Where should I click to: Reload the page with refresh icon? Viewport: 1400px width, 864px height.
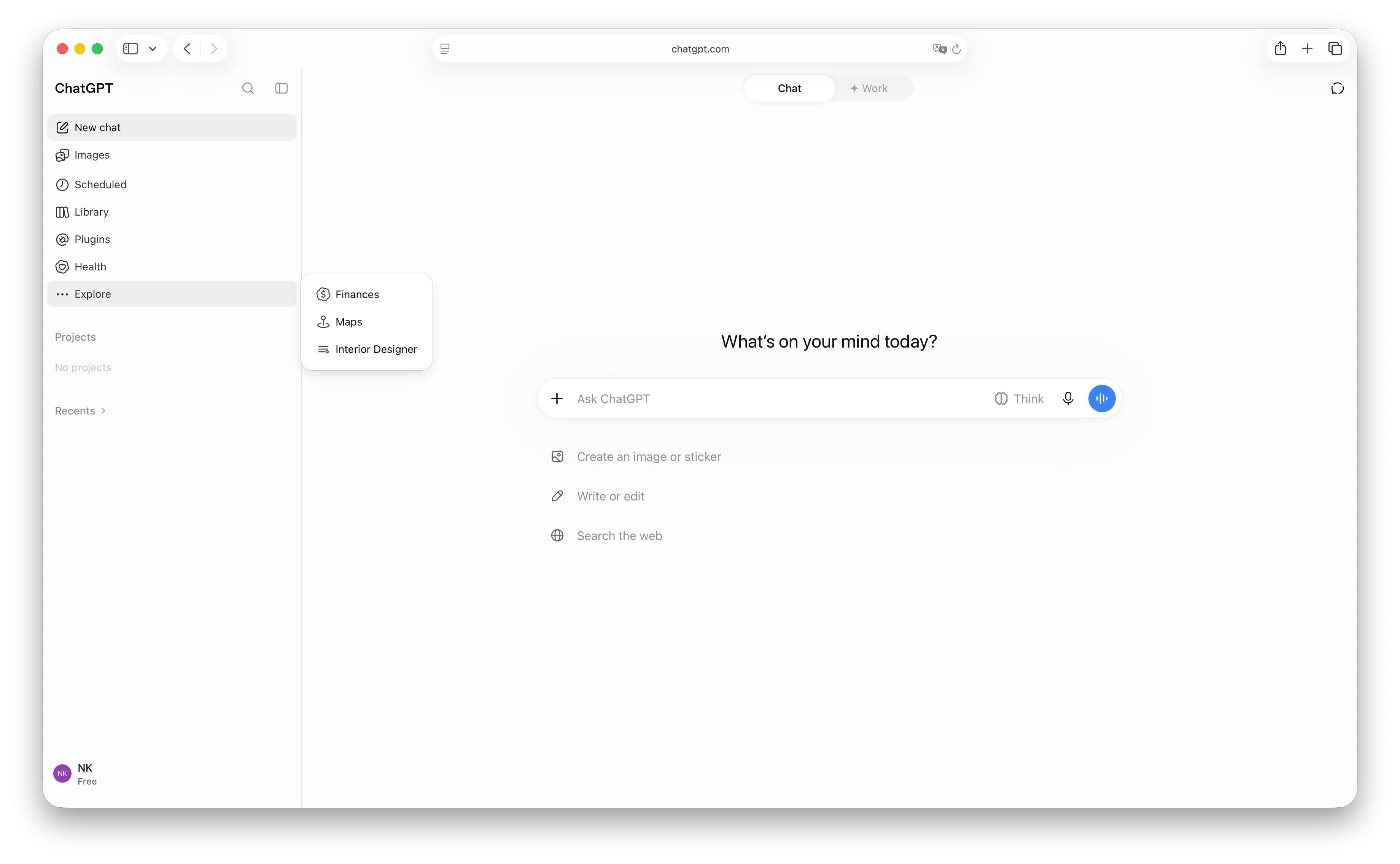pyautogui.click(x=956, y=49)
